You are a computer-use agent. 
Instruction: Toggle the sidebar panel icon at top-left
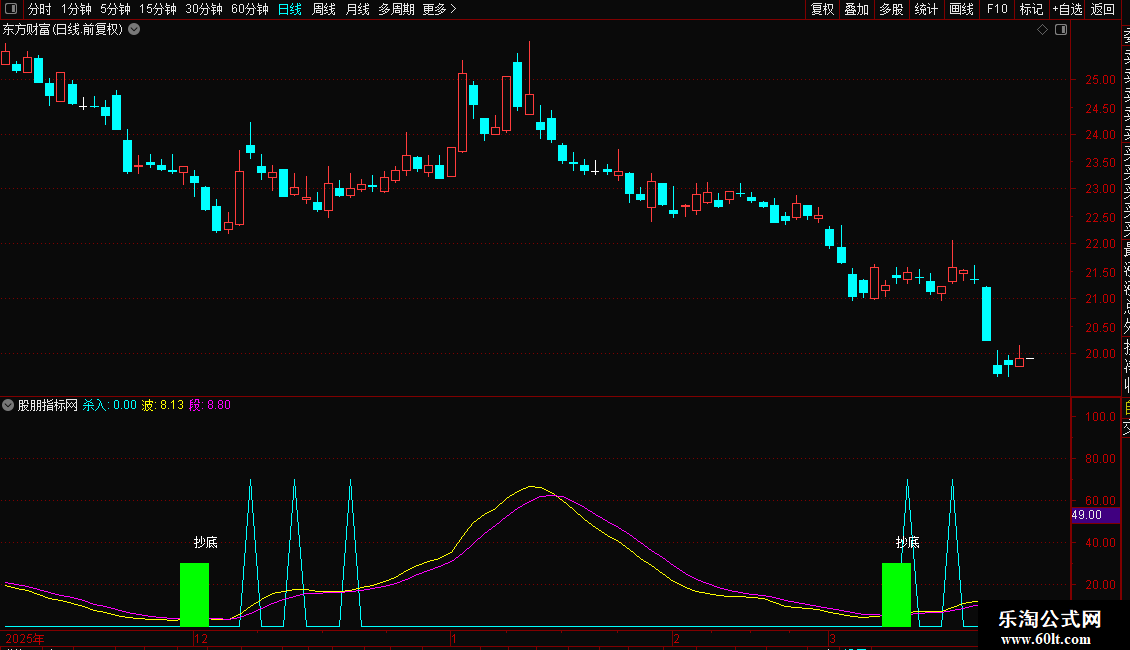tap(11, 9)
